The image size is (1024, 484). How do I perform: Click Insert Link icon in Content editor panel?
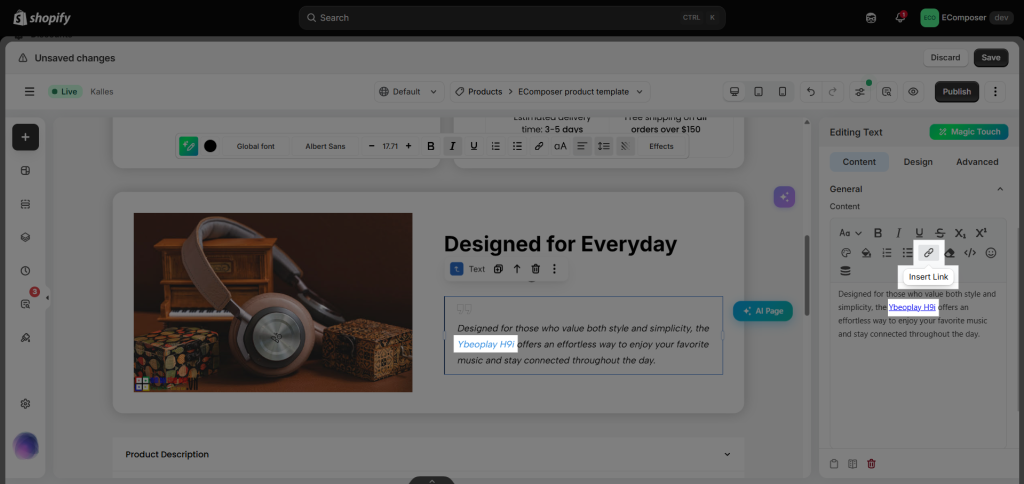click(928, 253)
